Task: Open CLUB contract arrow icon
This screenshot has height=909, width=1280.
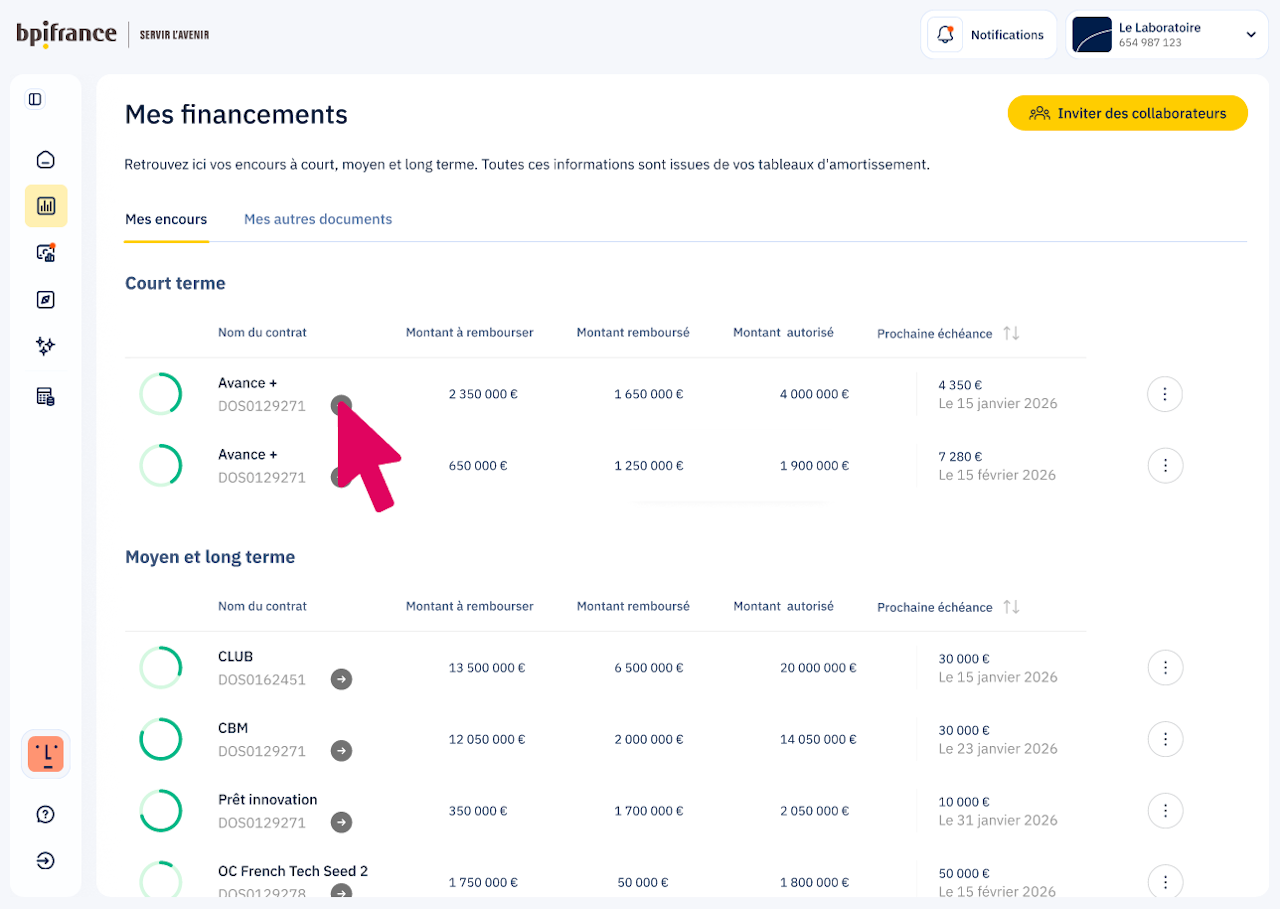Action: coord(342,680)
